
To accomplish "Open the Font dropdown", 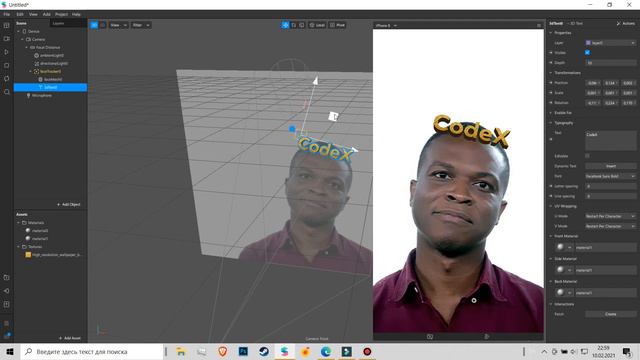I will [x=611, y=176].
